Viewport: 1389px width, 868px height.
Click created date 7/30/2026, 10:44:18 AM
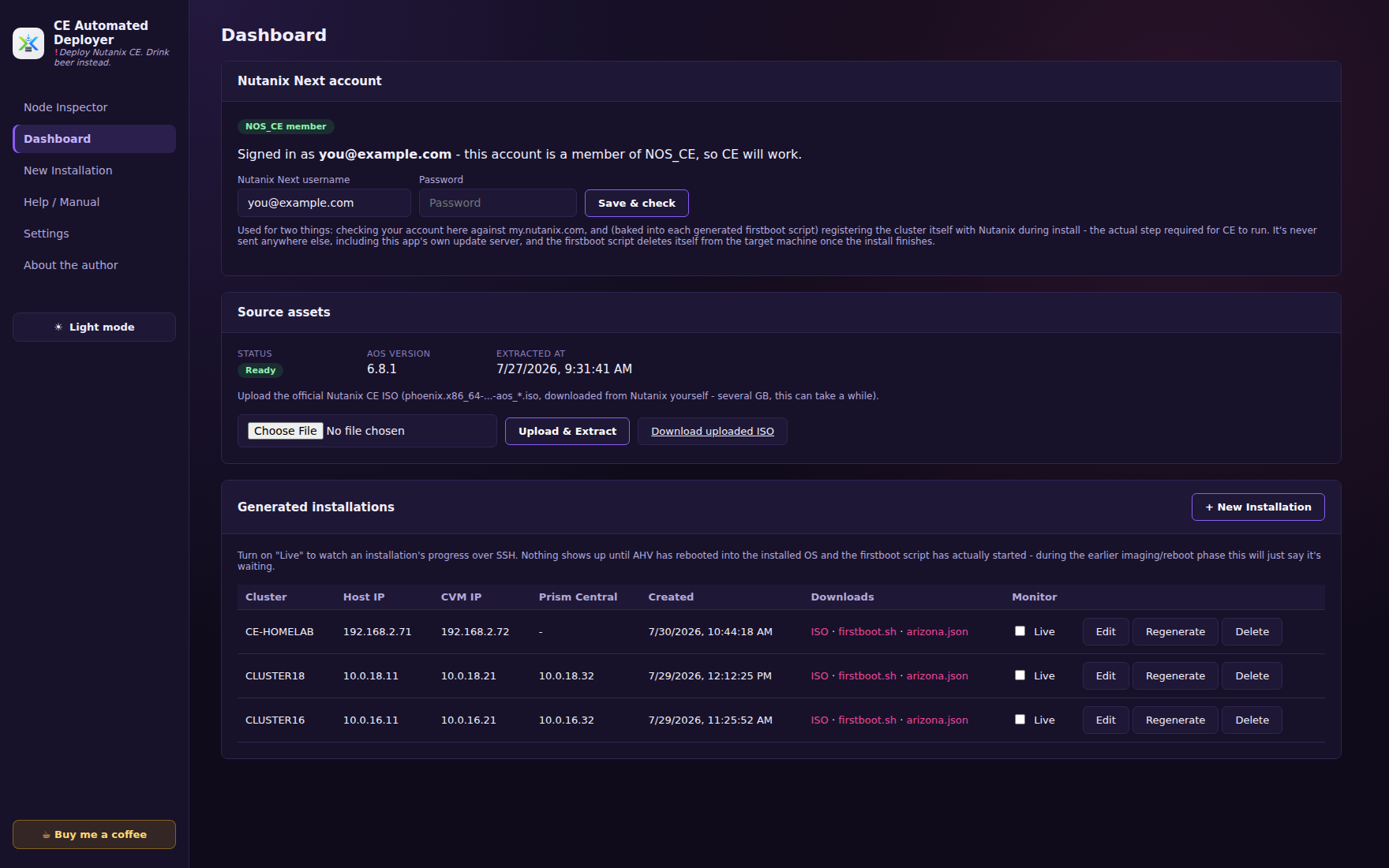point(710,631)
